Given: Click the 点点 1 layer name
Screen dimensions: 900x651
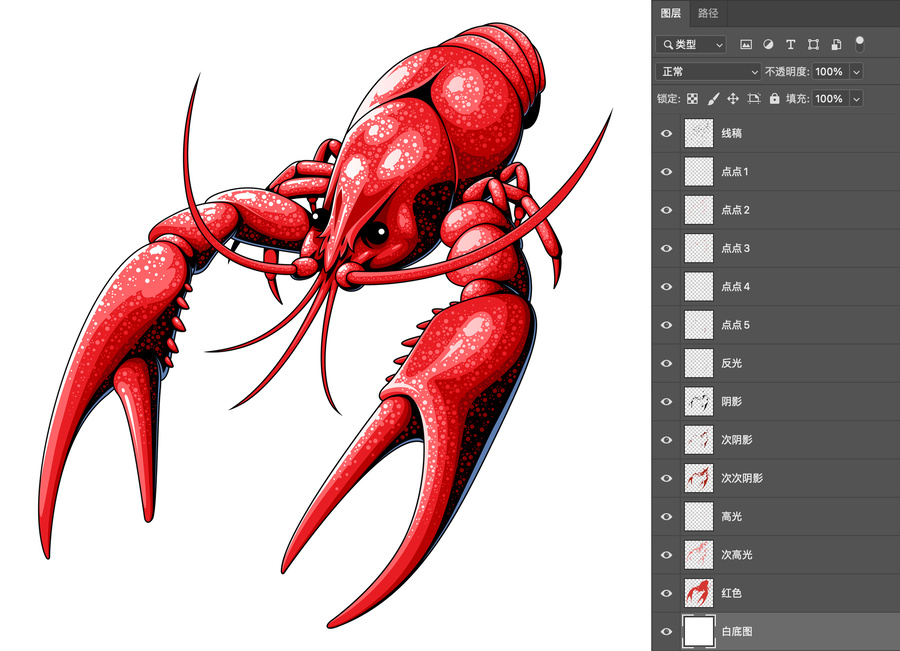Looking at the screenshot, I should click(x=735, y=172).
